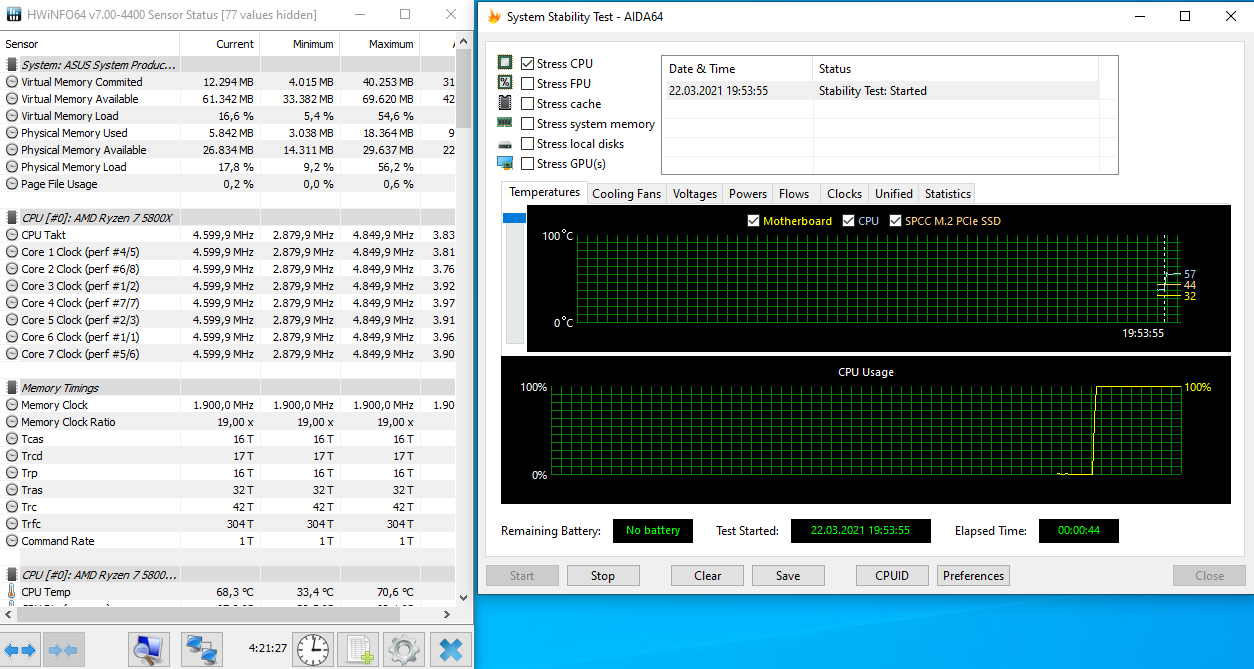The height and width of the screenshot is (669, 1254).
Task: Switch to the Clocks tab
Action: coord(844,194)
